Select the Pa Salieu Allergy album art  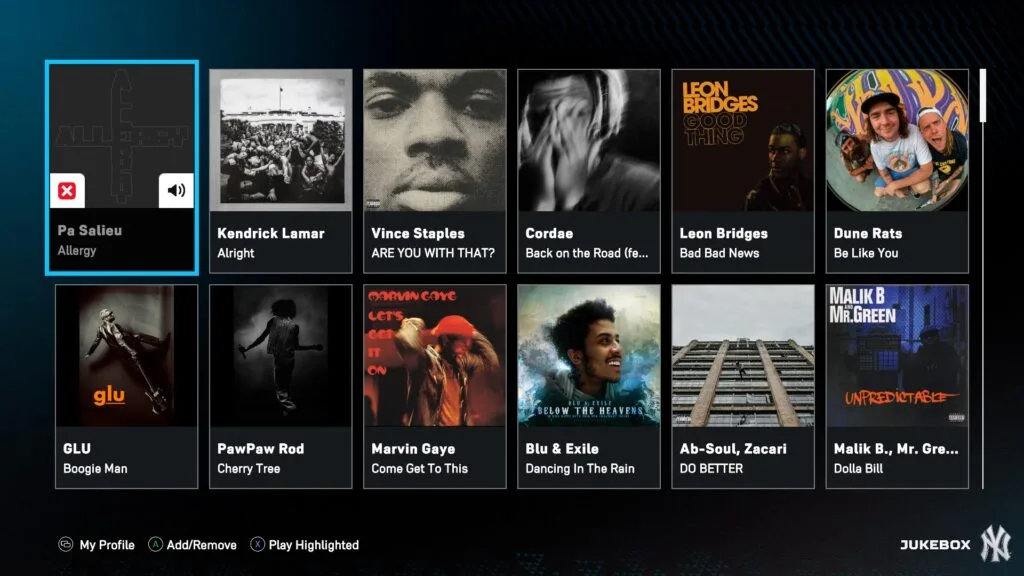click(122, 137)
